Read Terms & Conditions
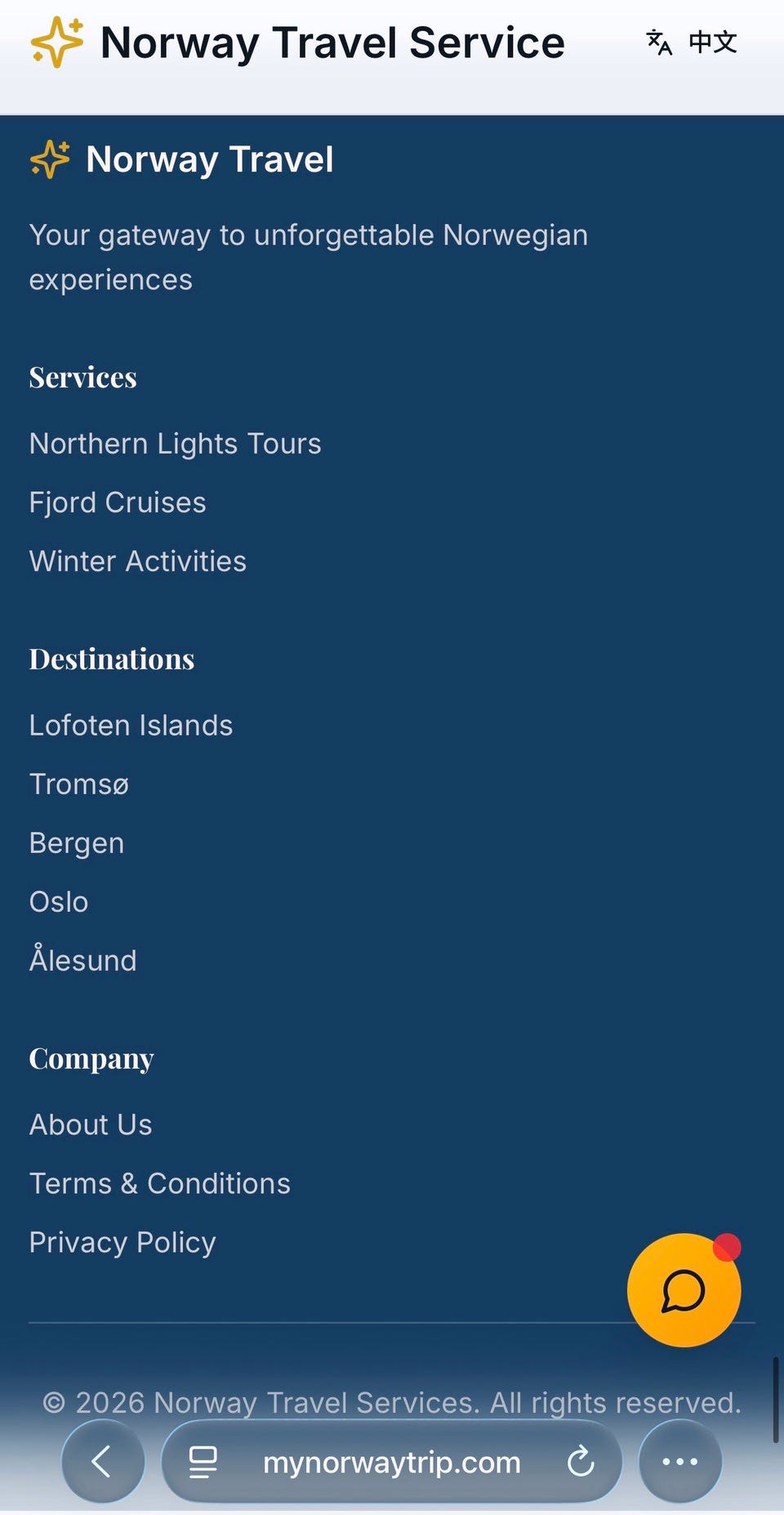 point(160,1184)
